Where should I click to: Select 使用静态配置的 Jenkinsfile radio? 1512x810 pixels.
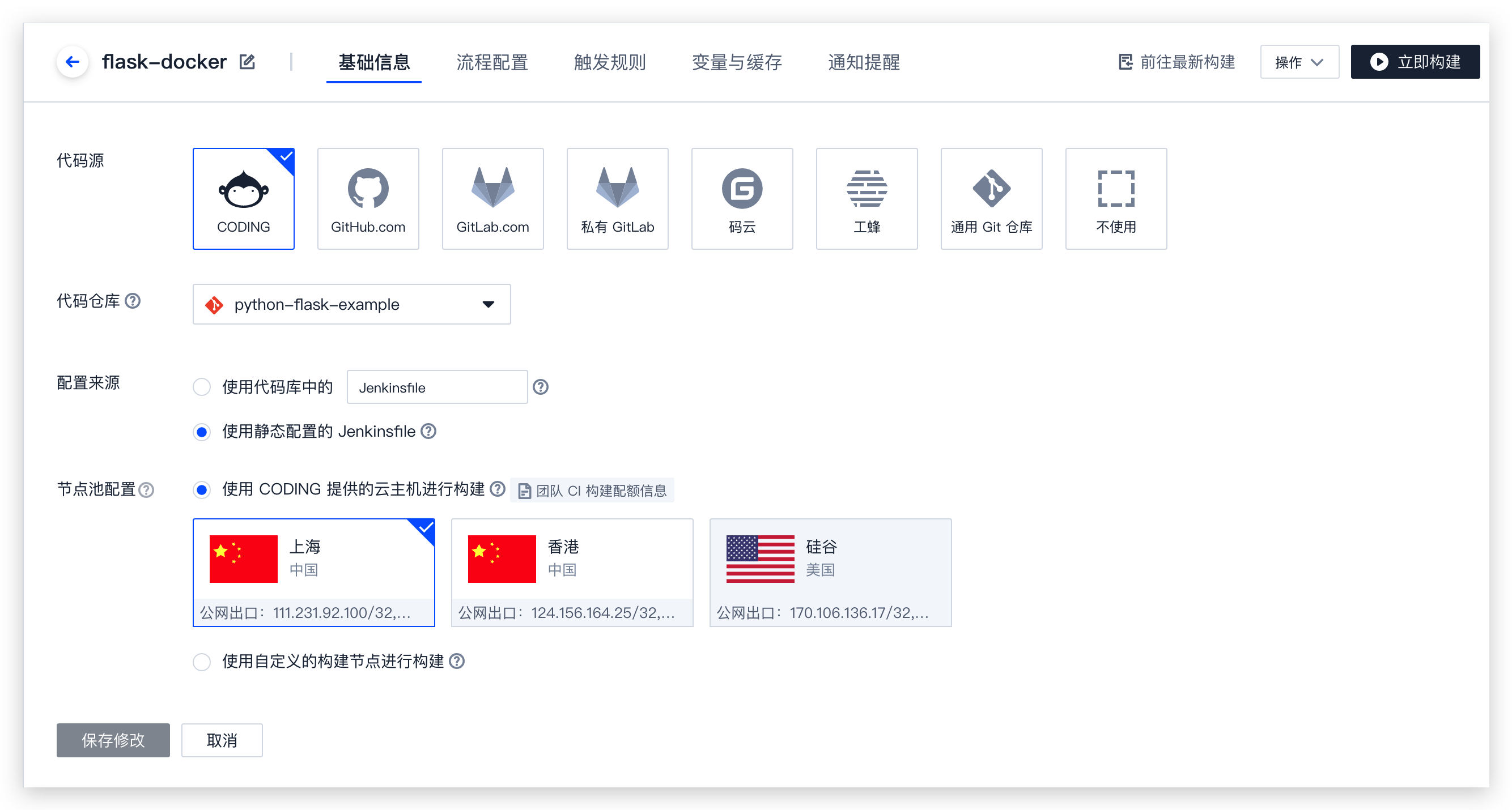point(202,432)
